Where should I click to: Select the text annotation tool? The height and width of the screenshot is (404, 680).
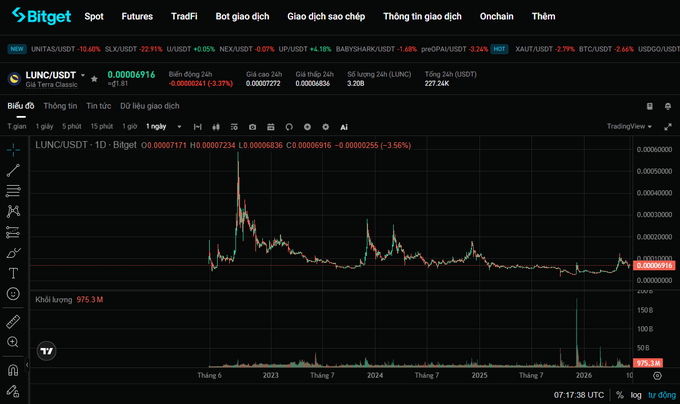coord(13,273)
